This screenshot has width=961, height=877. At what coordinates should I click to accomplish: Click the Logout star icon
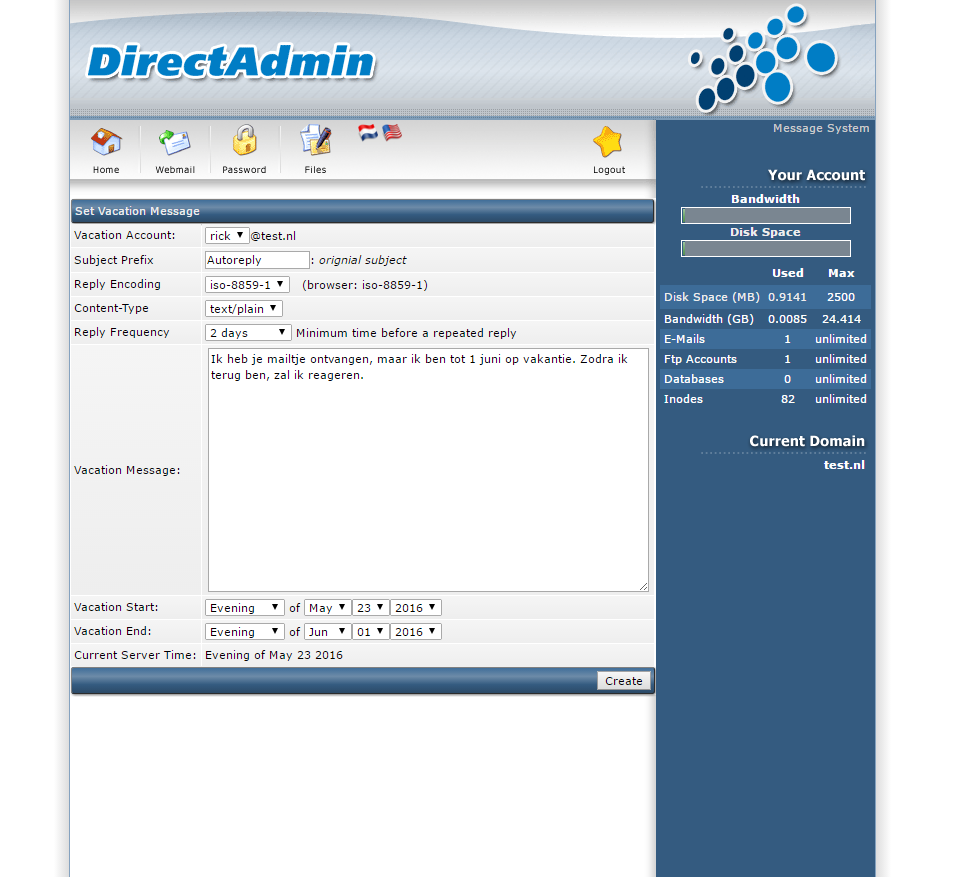[608, 143]
